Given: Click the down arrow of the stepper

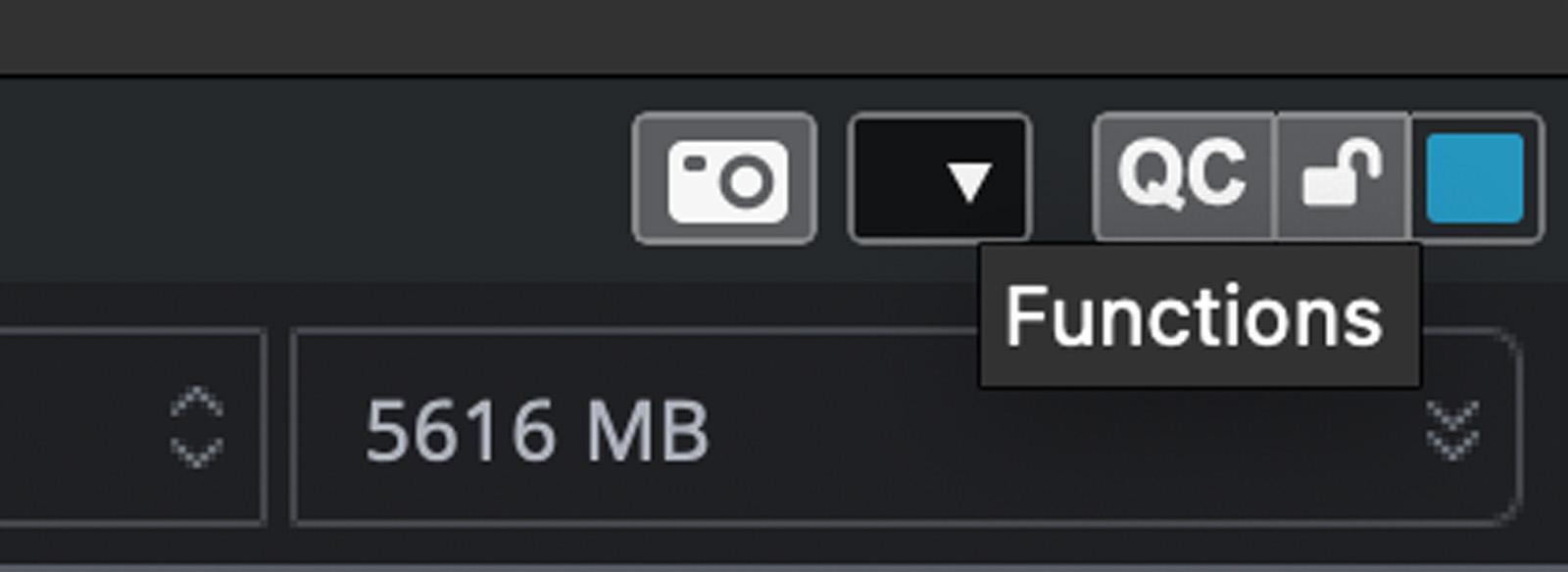Looking at the screenshot, I should tap(197, 452).
